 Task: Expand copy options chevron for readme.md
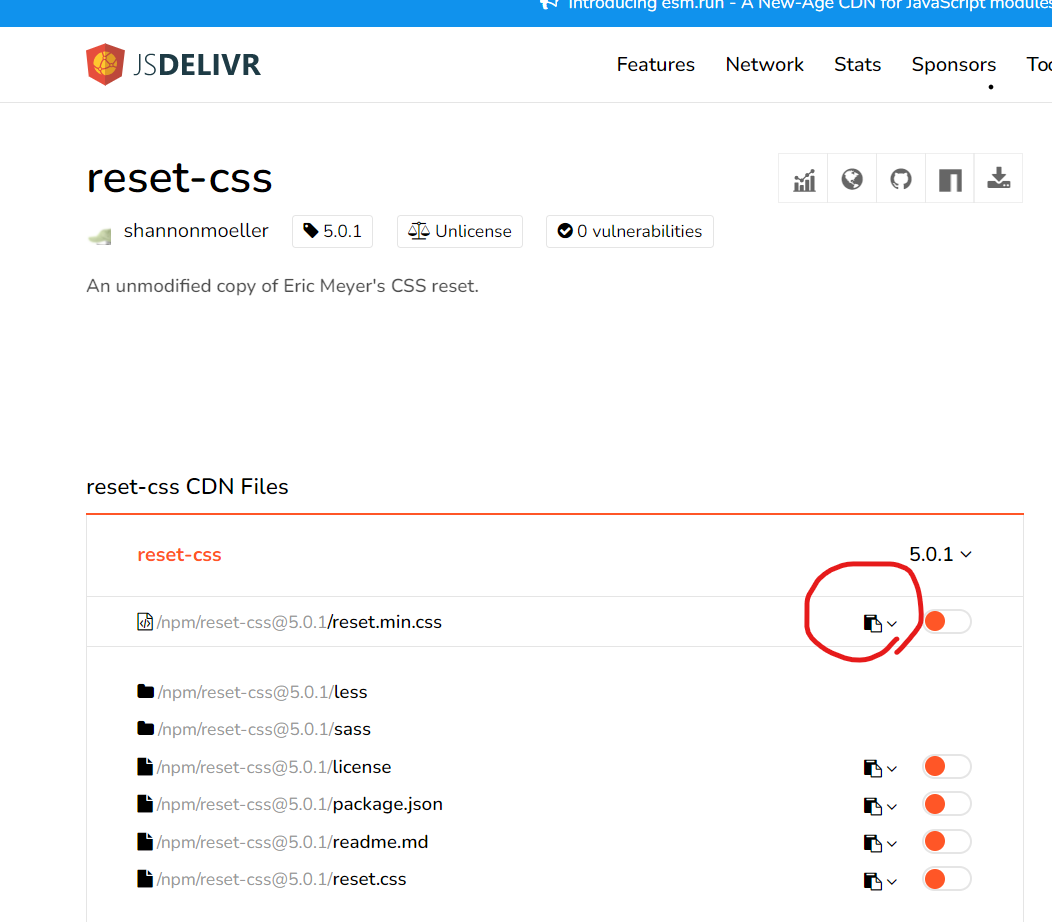pos(892,844)
